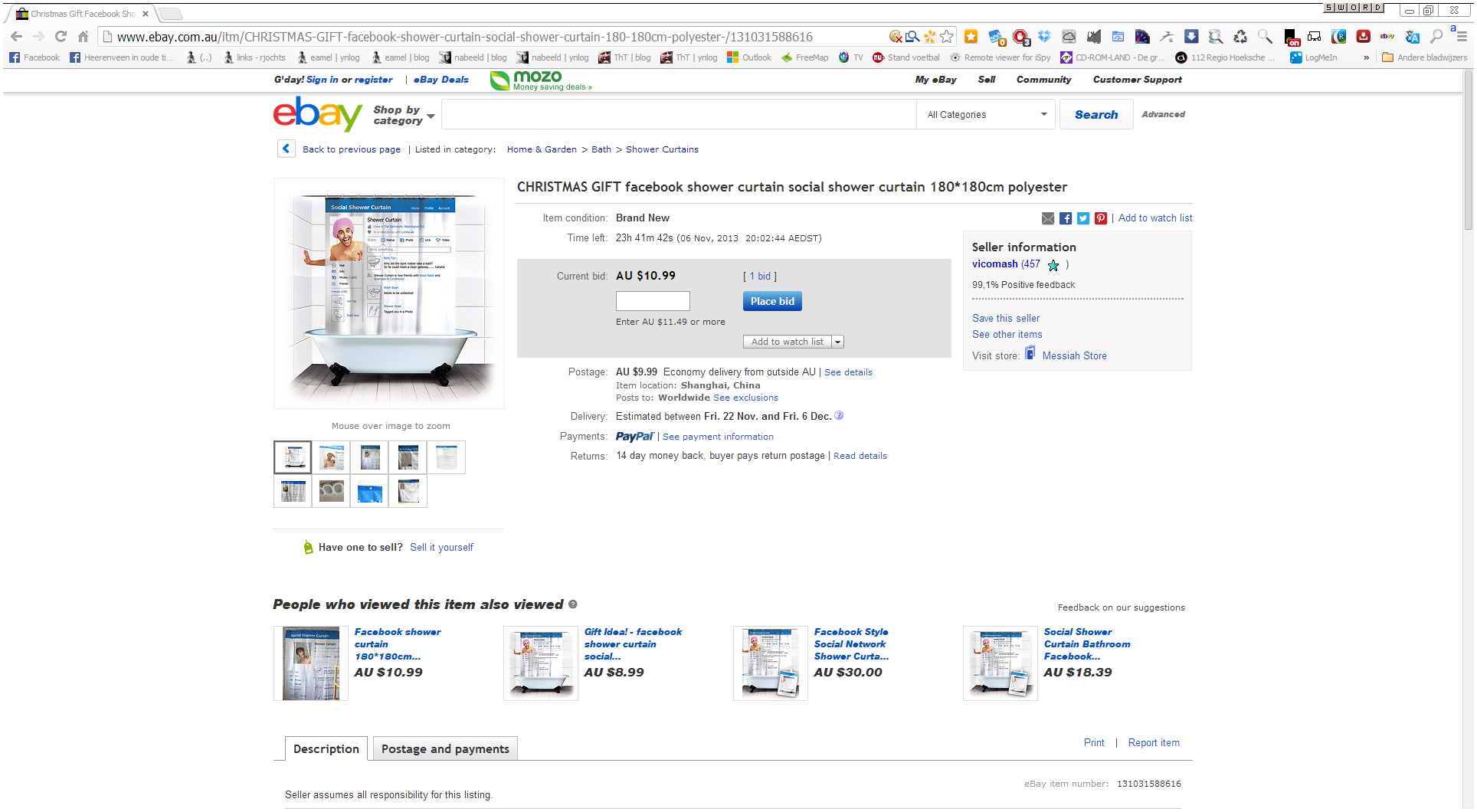Open the Outlook bookmark
Image resolution: width=1477 pixels, height=812 pixels.
[x=749, y=57]
